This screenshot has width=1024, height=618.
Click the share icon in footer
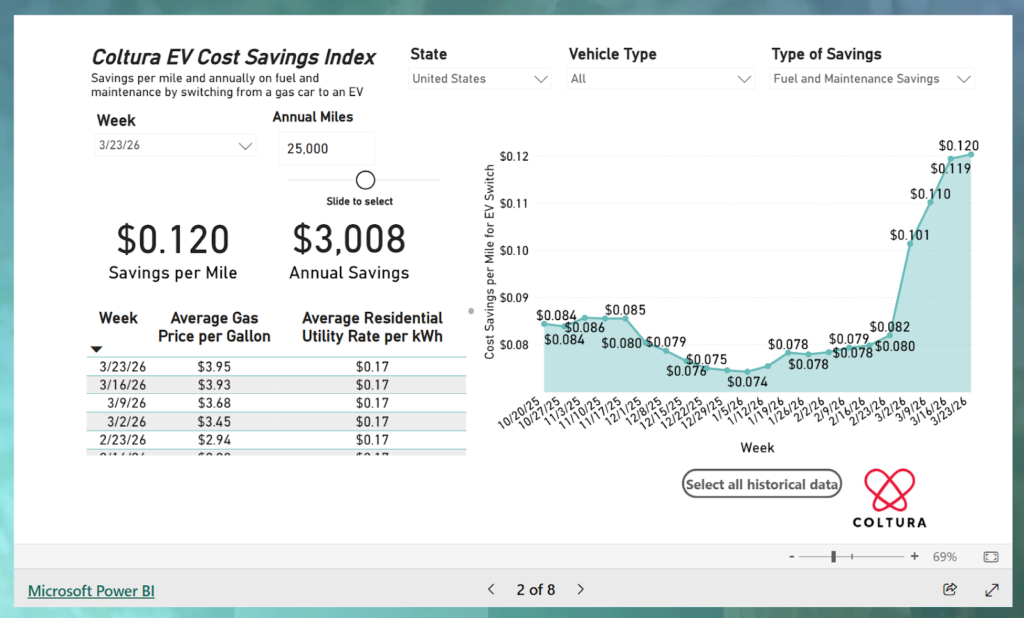950,590
